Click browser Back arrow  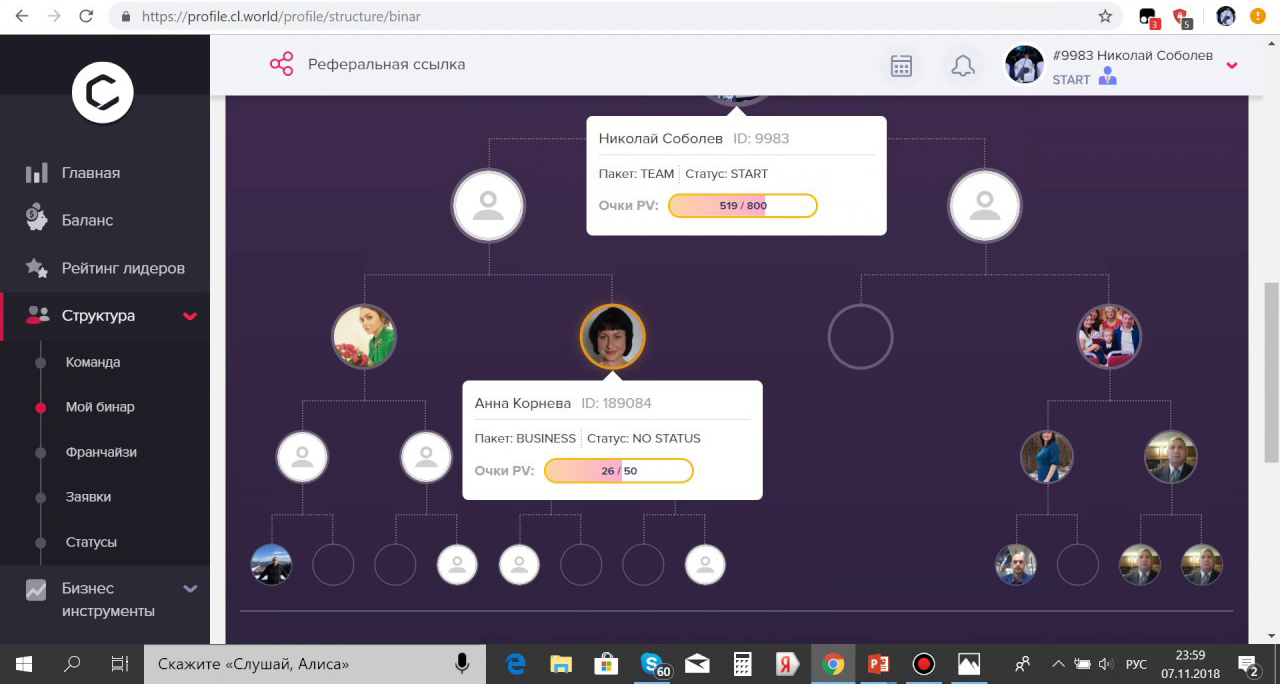tap(21, 16)
